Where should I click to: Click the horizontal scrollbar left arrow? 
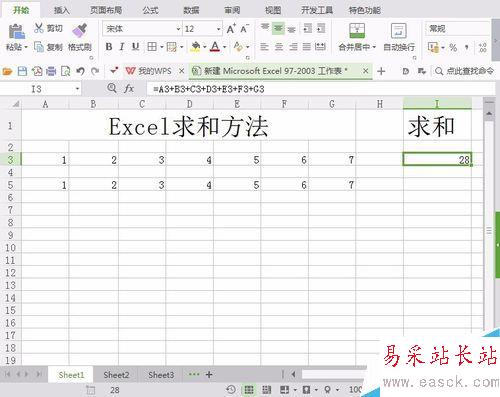[293, 375]
